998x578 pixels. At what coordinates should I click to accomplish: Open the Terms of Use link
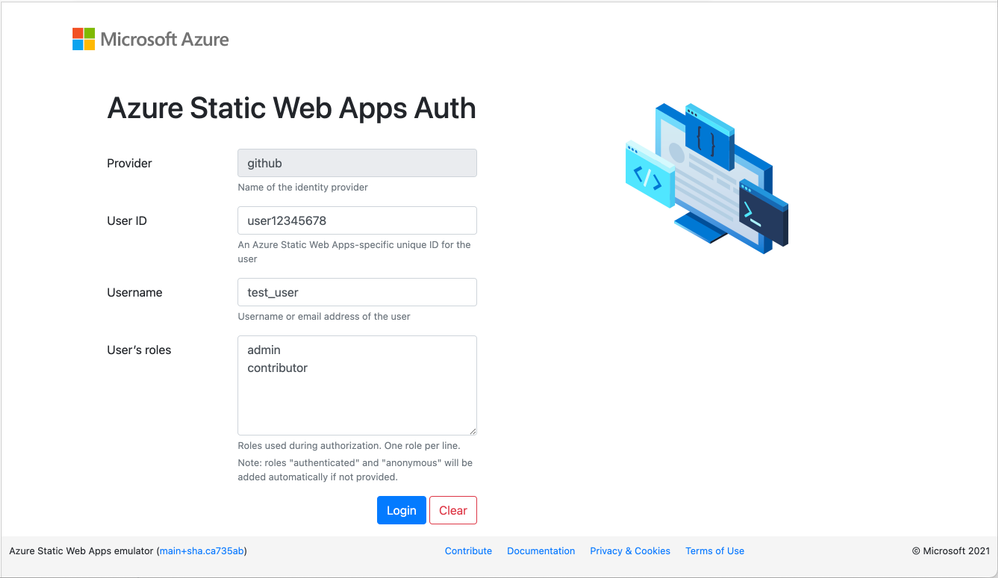715,551
